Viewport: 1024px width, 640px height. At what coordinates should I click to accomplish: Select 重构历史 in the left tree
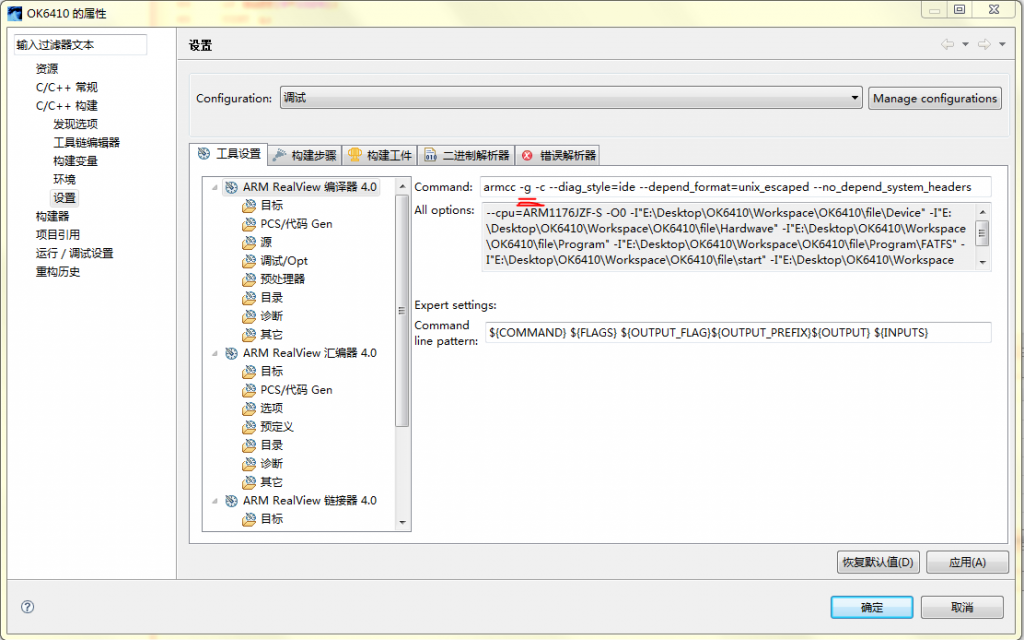58,272
